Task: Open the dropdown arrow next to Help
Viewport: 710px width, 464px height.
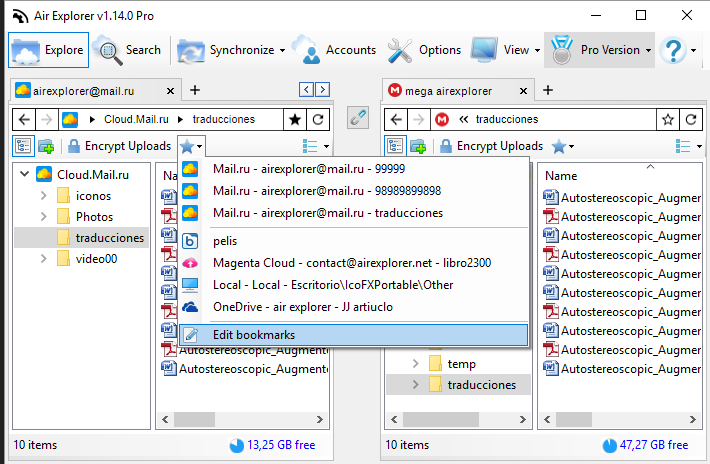Action: coord(694,50)
